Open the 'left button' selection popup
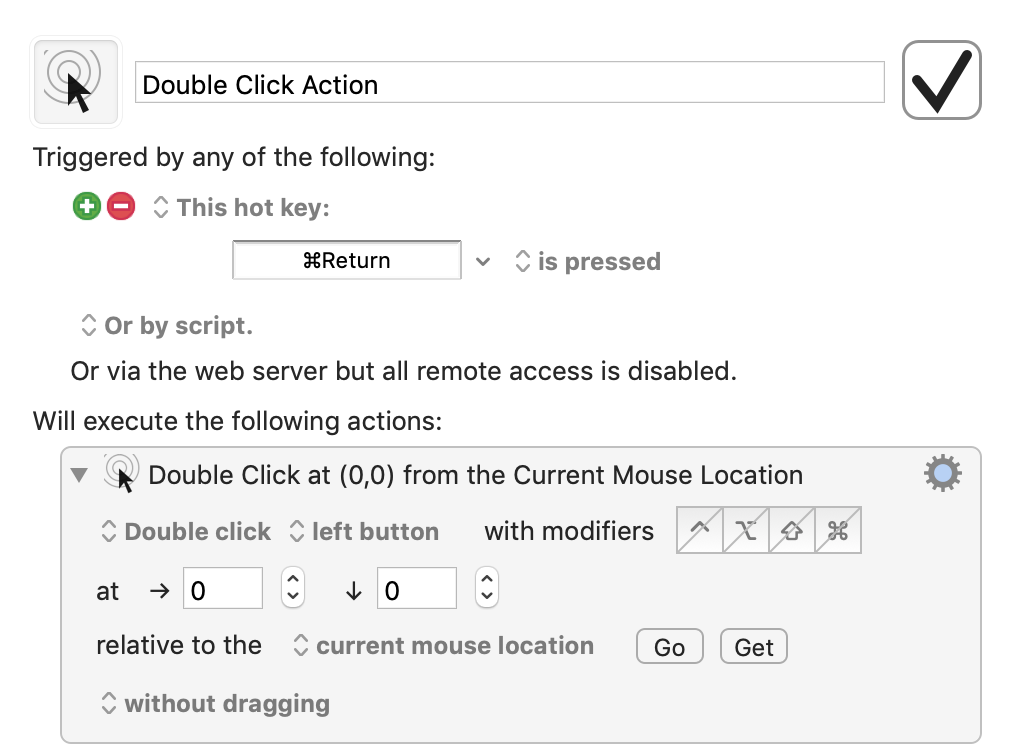Screen dimensions: 1020x756 click(x=363, y=532)
